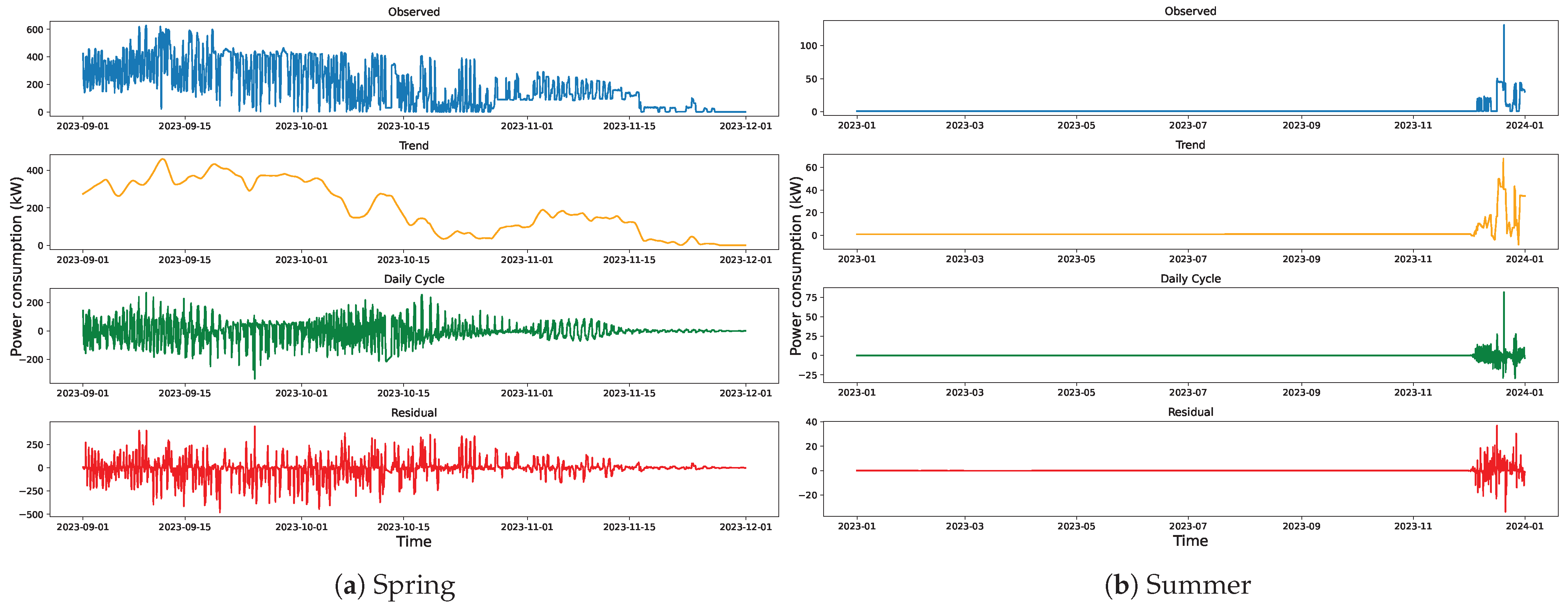Screen dimensions: 1568x606
Task: Click the Residual title above the Spring red plot
Action: tap(413, 413)
